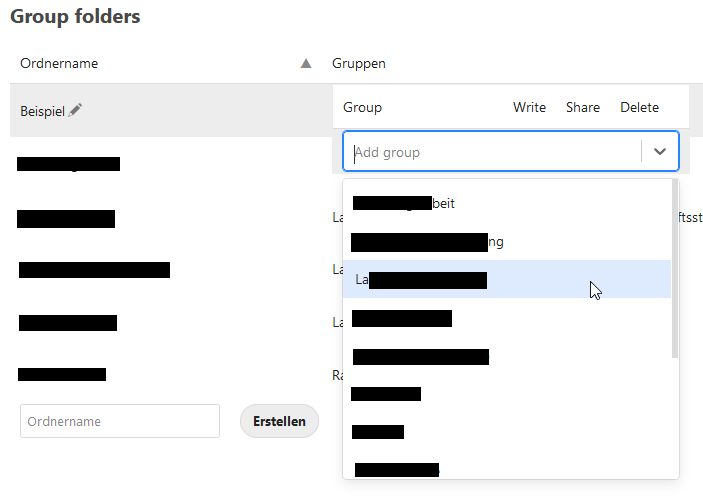
Task: Click the Gruppen column header
Action: pyautogui.click(x=359, y=63)
